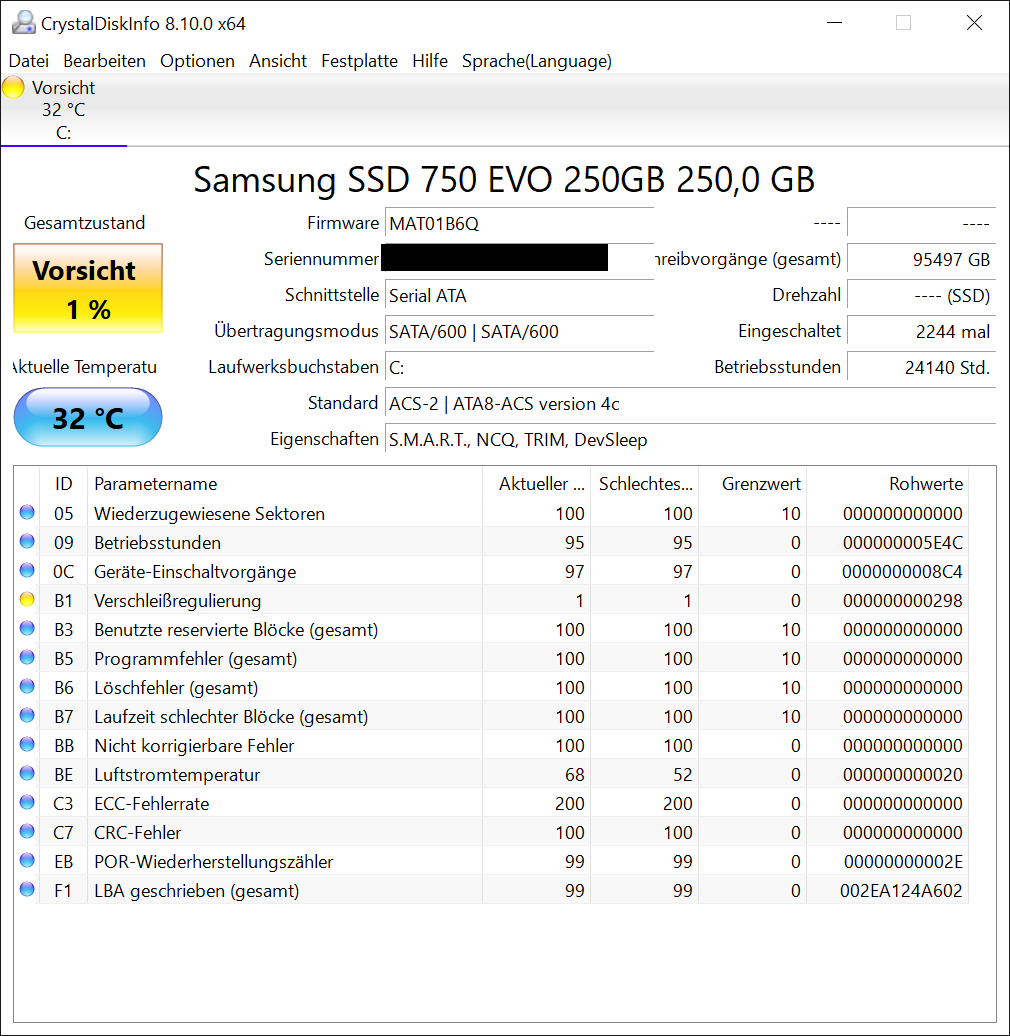Click raw value 002EA124A602
The height and width of the screenshot is (1036, 1010).
[x=901, y=891]
